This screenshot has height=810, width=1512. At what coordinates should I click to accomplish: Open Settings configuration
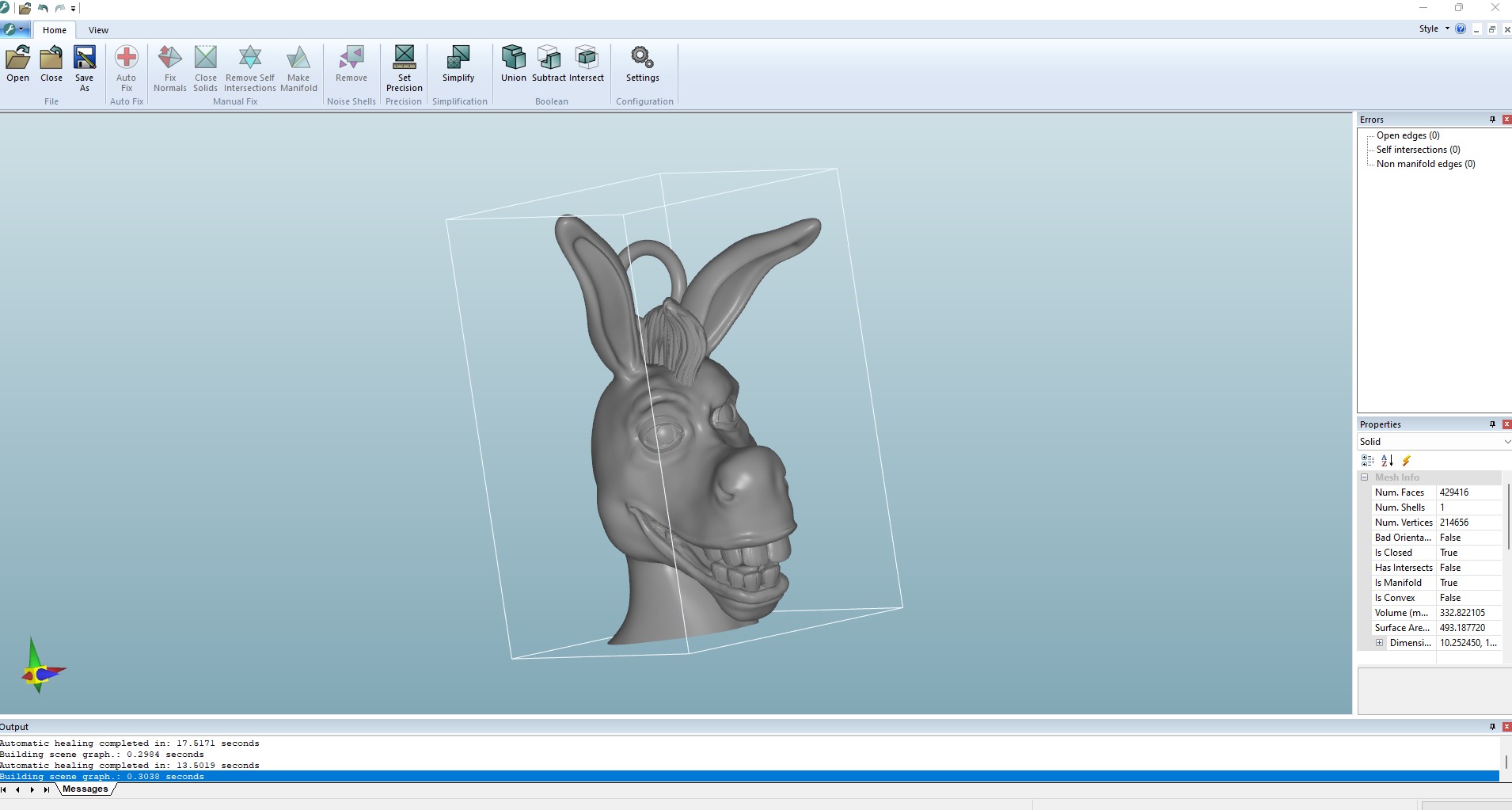point(643,64)
